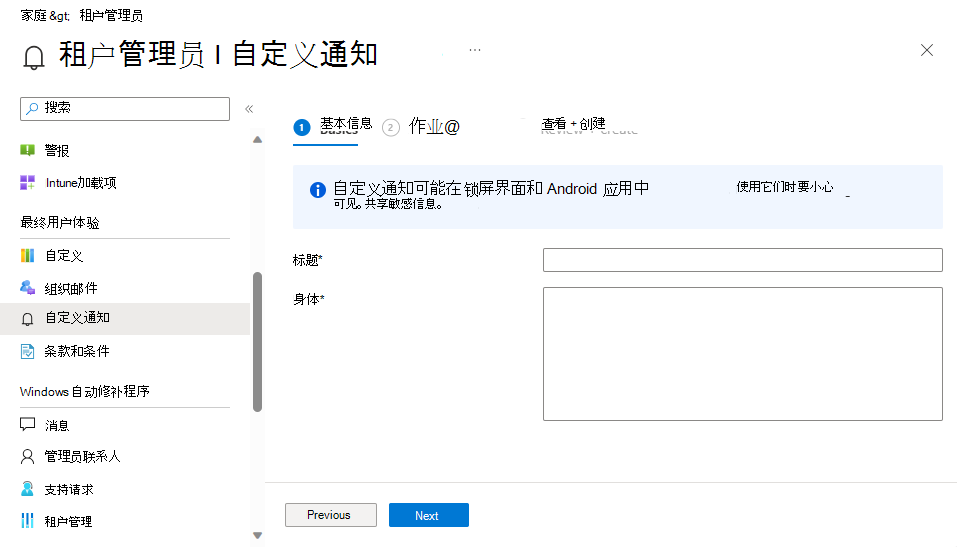
Task: Click the blue info icon in banner
Action: point(318,190)
